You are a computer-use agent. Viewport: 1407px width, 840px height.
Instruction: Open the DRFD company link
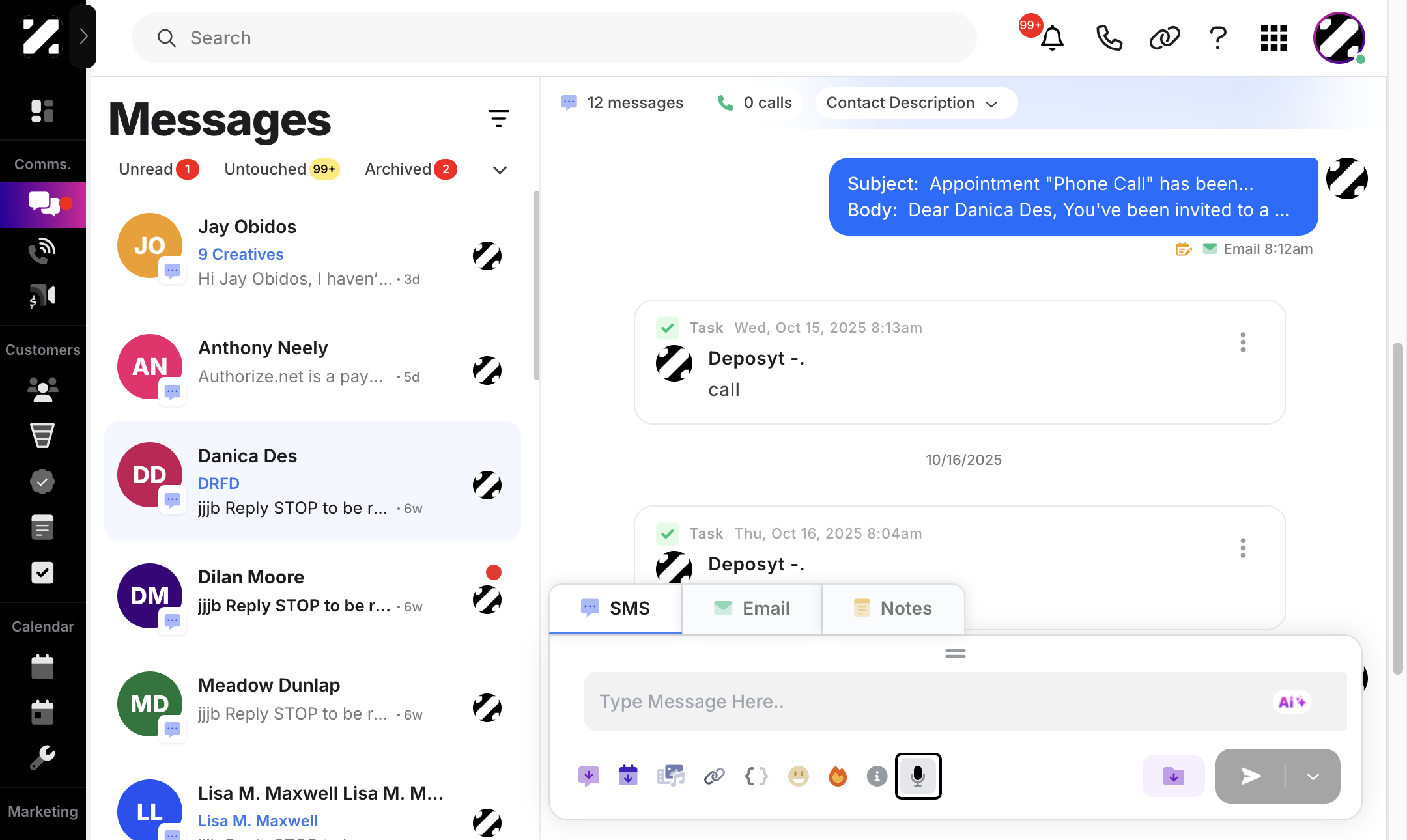[x=219, y=483]
